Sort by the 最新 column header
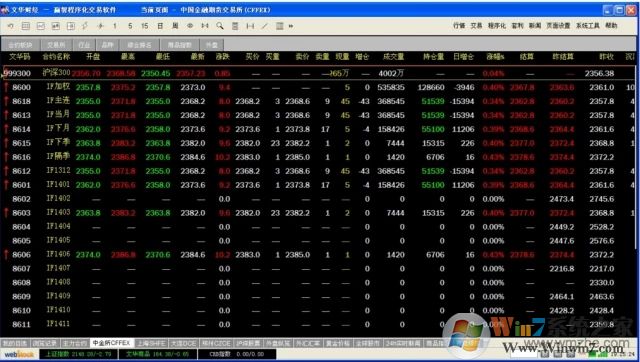 [x=197, y=57]
